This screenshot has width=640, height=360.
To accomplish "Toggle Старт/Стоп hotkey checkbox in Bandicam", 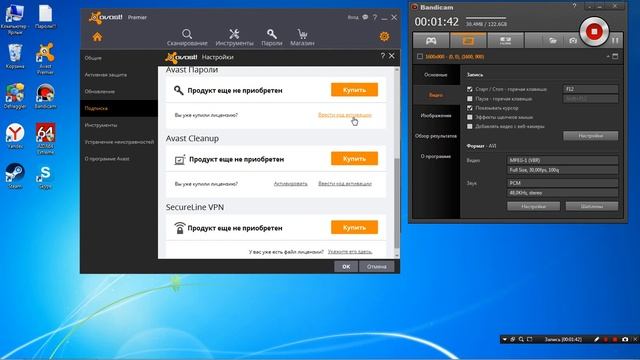I will [x=470, y=89].
